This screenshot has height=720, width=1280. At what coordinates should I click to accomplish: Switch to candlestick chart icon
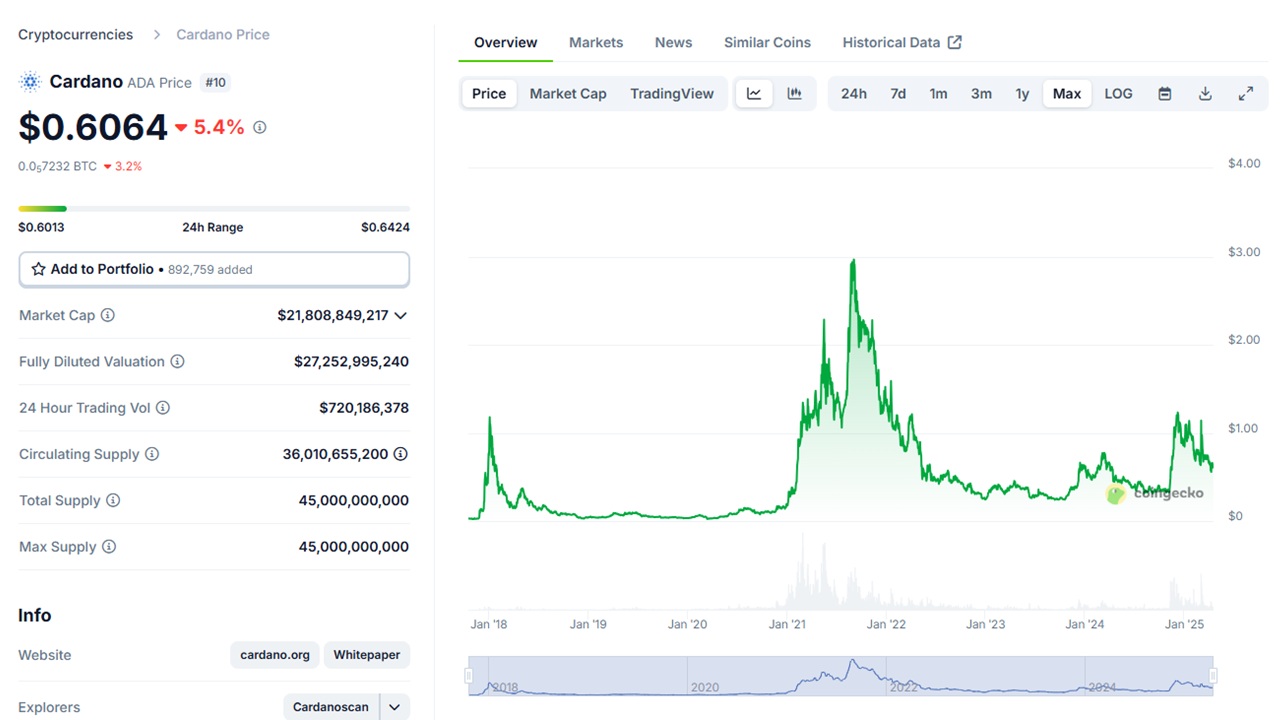[795, 94]
